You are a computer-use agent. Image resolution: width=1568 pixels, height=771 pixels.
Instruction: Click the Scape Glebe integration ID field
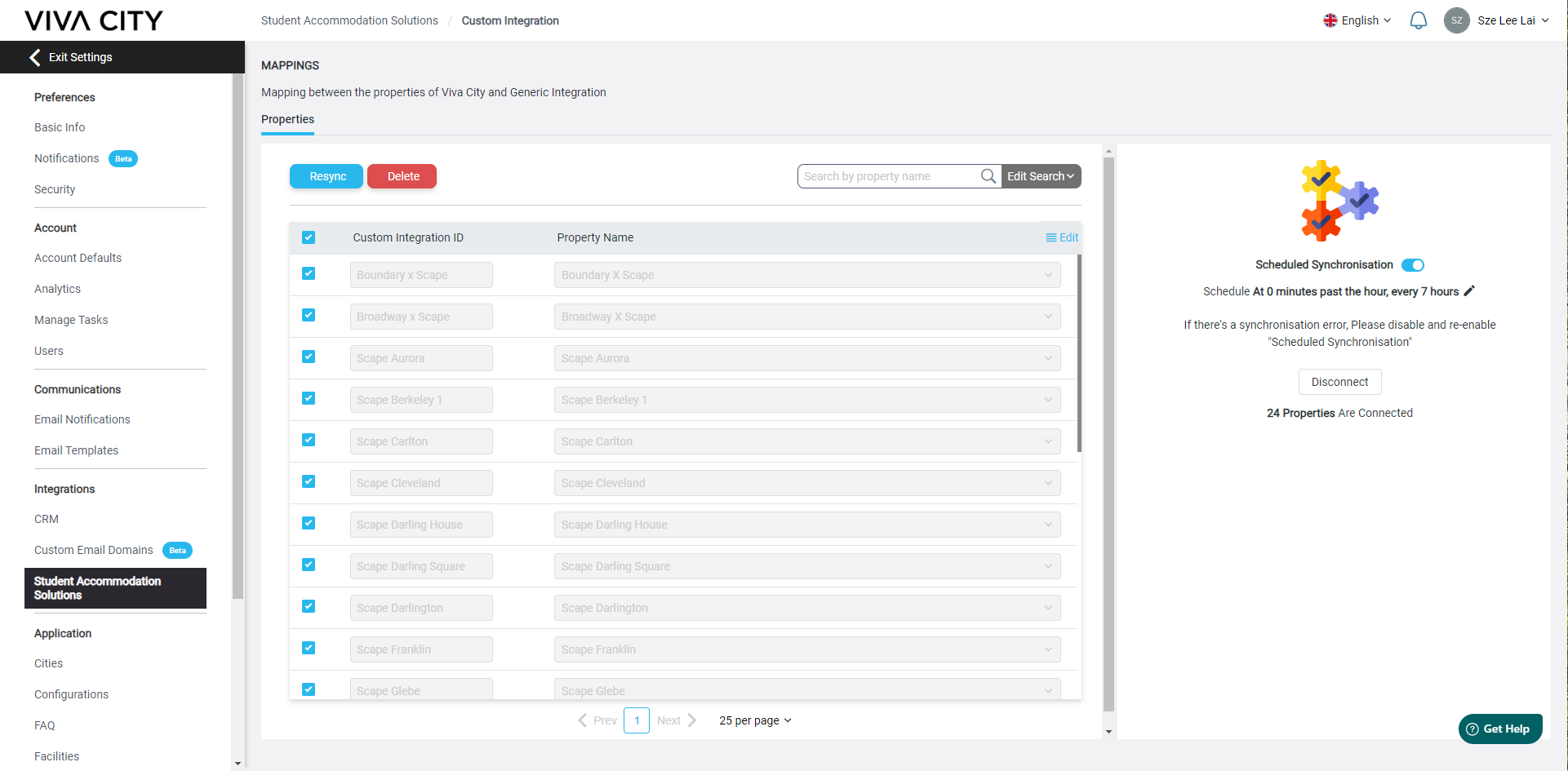coord(421,689)
